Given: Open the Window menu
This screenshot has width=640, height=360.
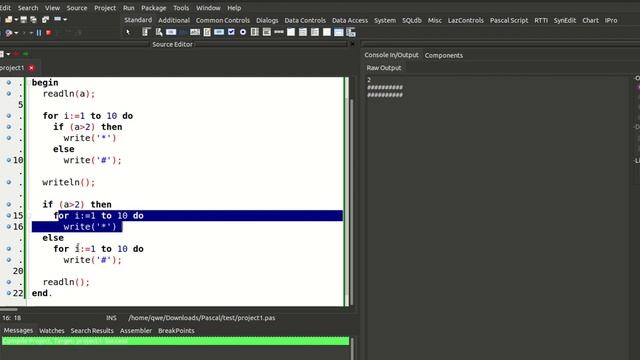Looking at the screenshot, I should click(x=208, y=8).
